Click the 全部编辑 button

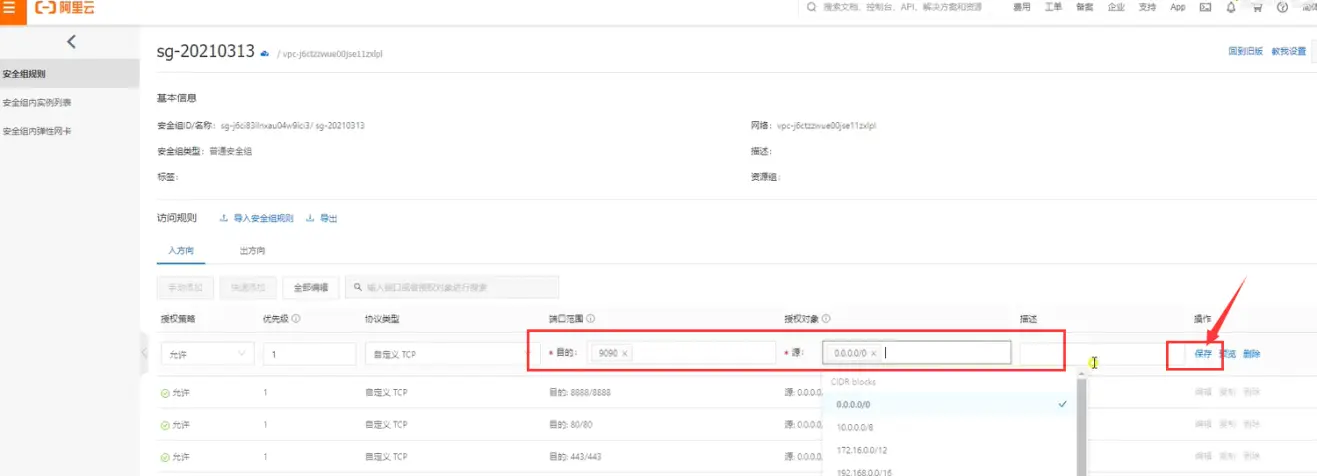pos(311,287)
